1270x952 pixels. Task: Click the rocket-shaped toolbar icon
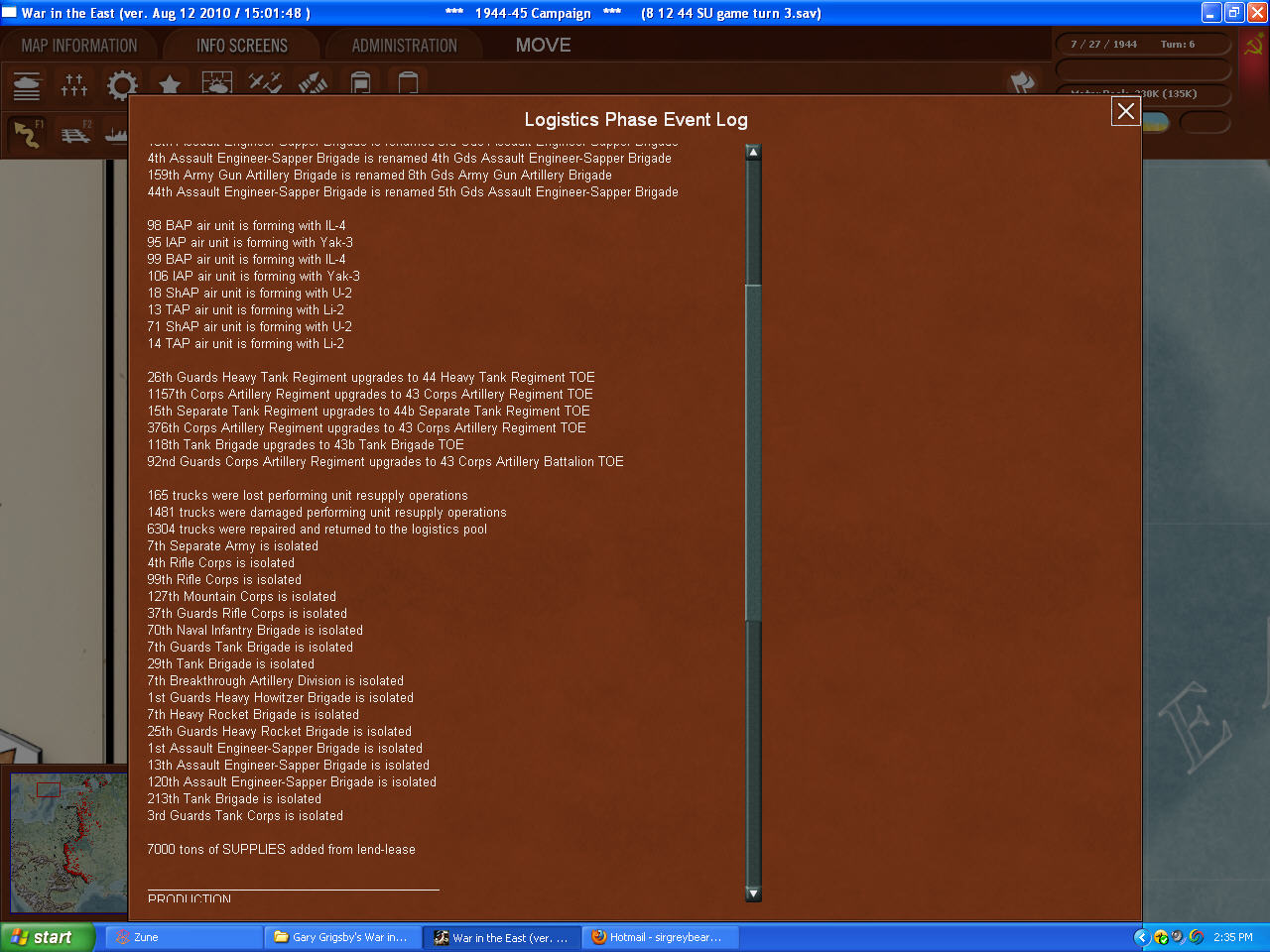pyautogui.click(x=313, y=84)
